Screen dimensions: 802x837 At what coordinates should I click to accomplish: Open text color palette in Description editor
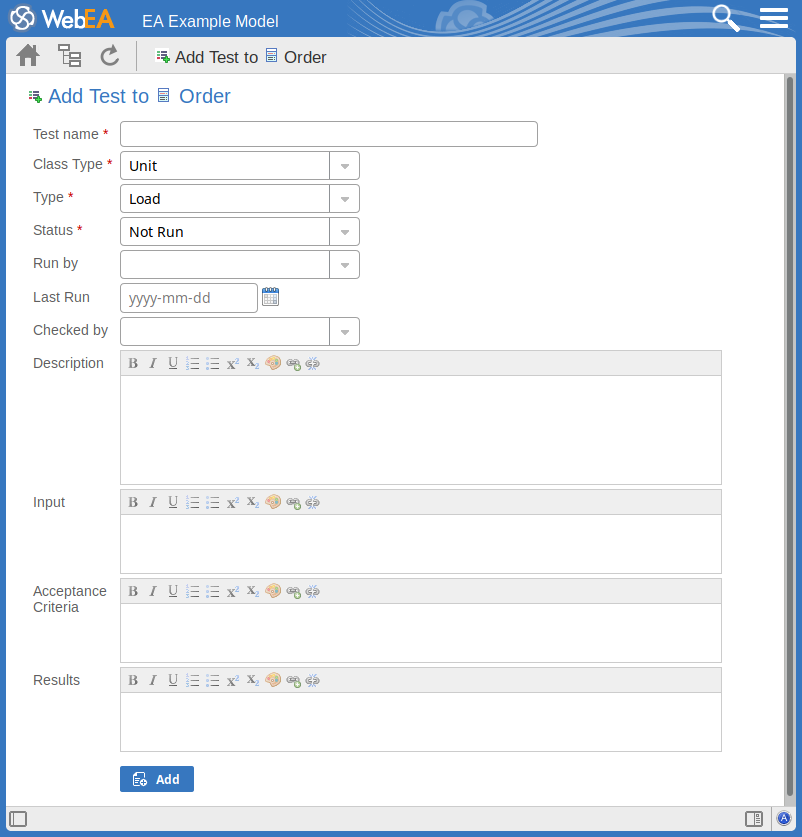273,364
